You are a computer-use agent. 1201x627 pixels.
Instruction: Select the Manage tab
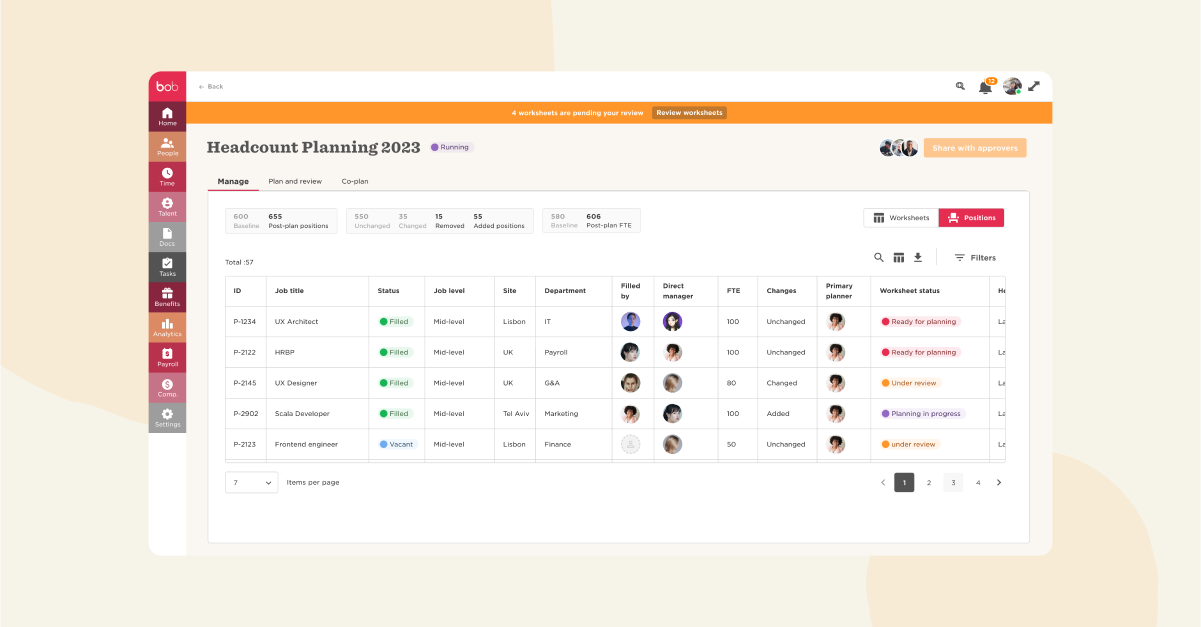coord(233,181)
